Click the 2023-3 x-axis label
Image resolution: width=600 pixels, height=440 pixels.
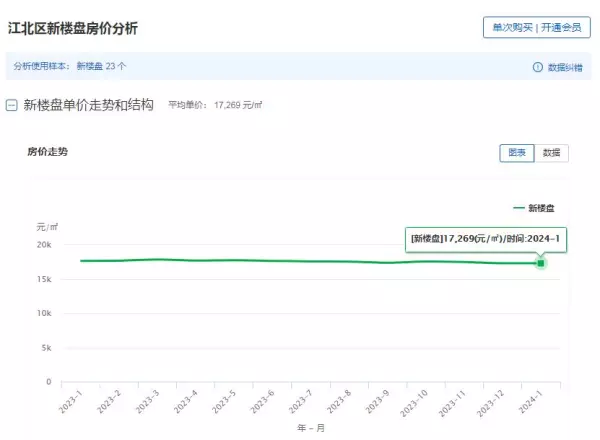pyautogui.click(x=147, y=402)
